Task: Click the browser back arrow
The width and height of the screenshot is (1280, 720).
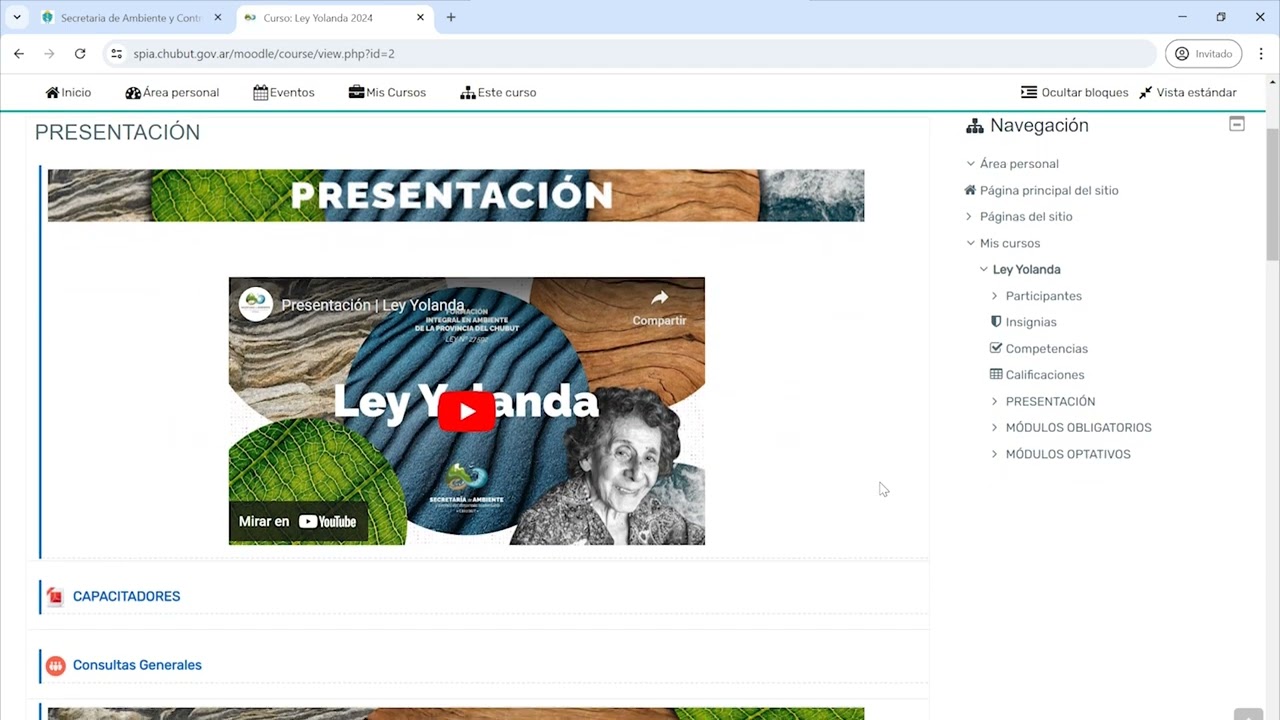Action: pyautogui.click(x=19, y=54)
